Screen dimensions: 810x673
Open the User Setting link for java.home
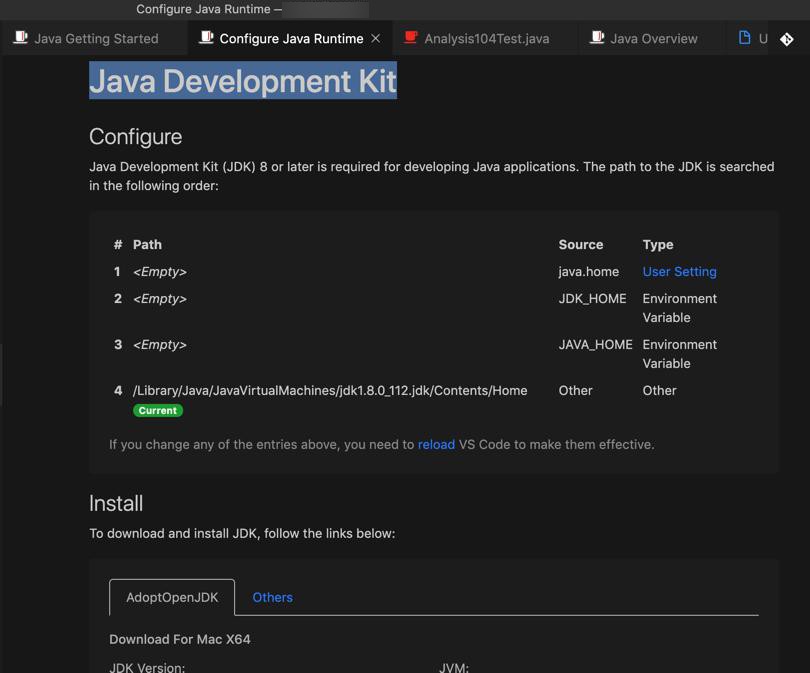point(679,271)
